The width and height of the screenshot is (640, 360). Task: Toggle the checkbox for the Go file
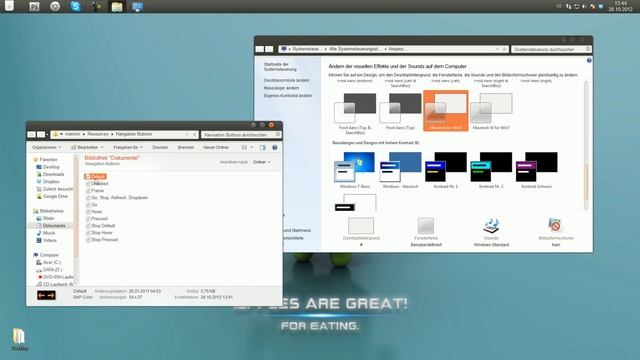88,204
